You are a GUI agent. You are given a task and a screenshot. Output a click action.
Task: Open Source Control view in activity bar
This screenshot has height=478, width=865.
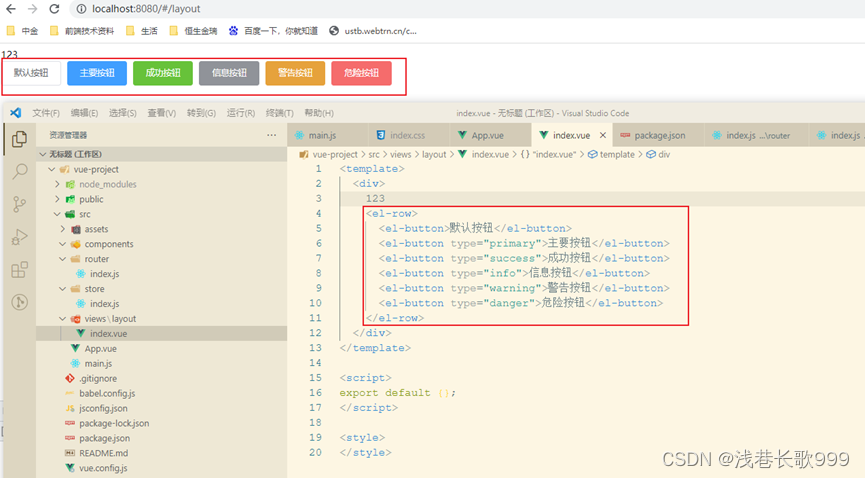pos(19,204)
